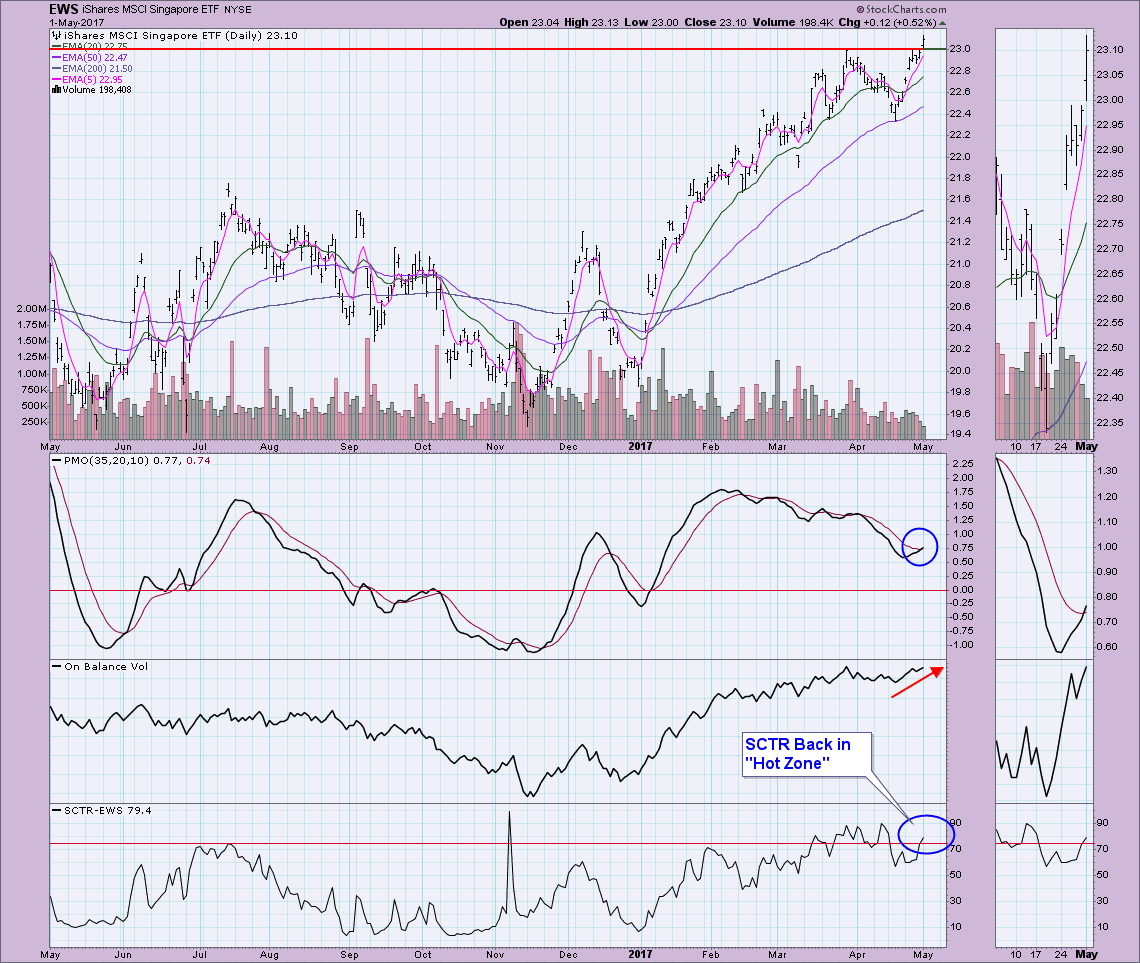
Task: Click the 1.00M volume axis label
Action: 32,374
